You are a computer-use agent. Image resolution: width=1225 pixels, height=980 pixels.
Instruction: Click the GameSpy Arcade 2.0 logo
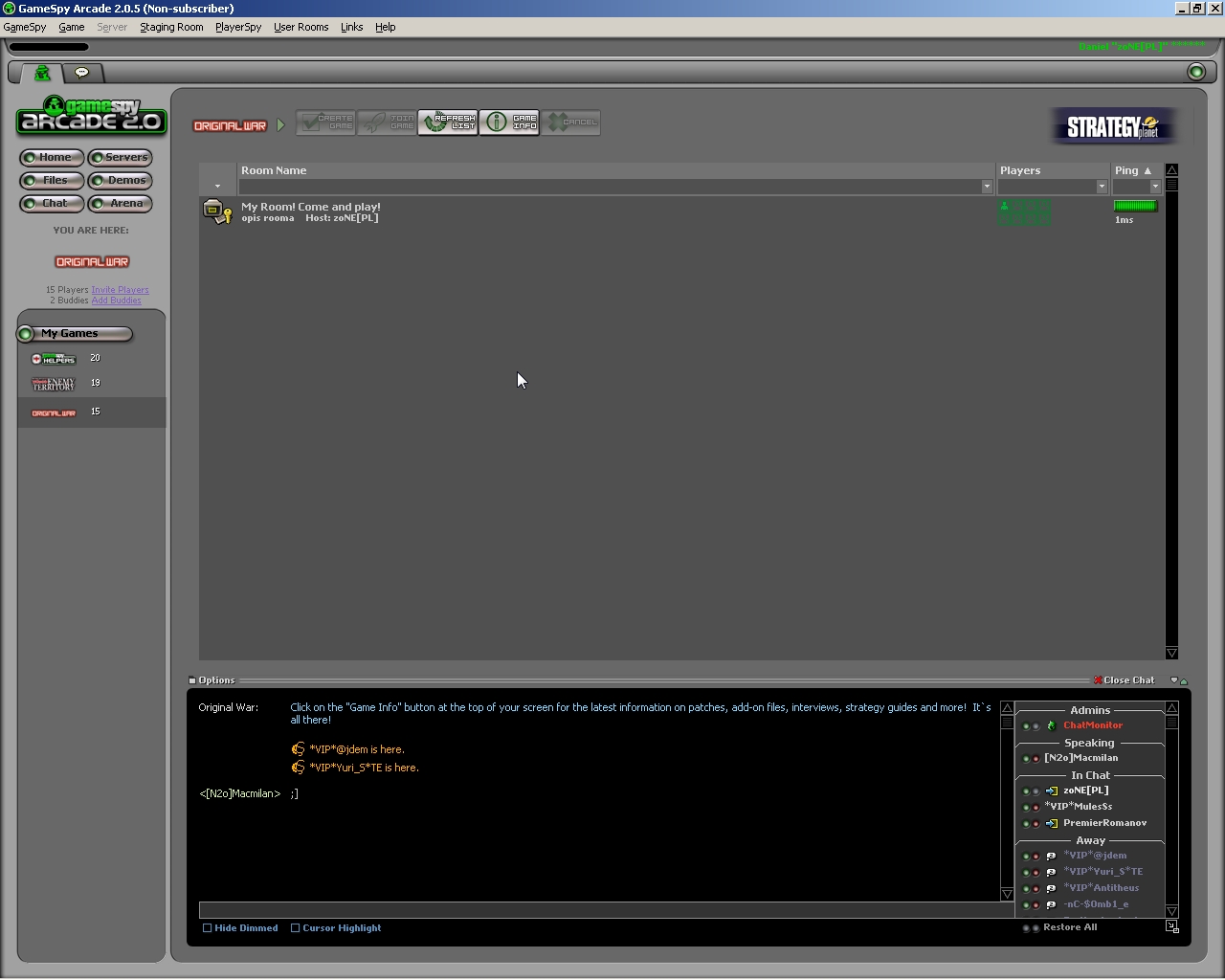[x=91, y=116]
